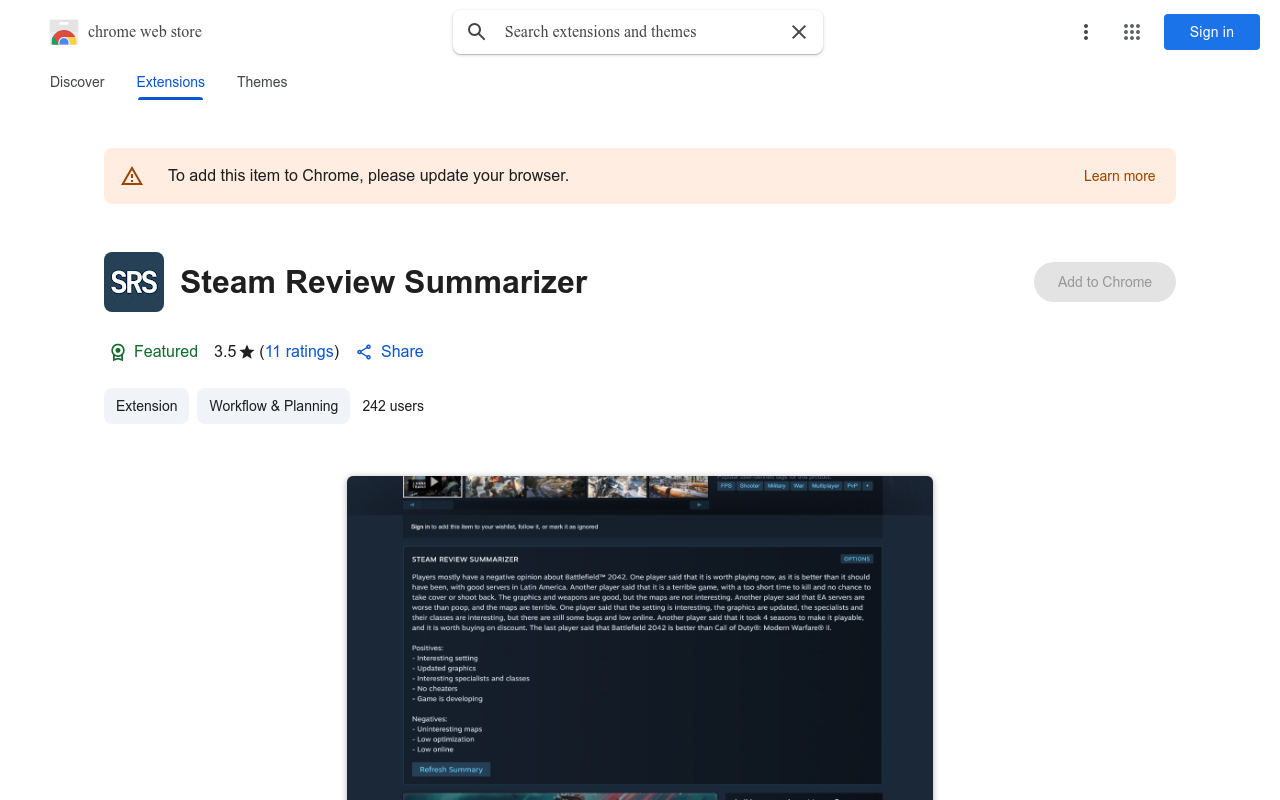The image size is (1280, 800).
Task: Click the 'chrome web store' header text
Action: pos(145,32)
